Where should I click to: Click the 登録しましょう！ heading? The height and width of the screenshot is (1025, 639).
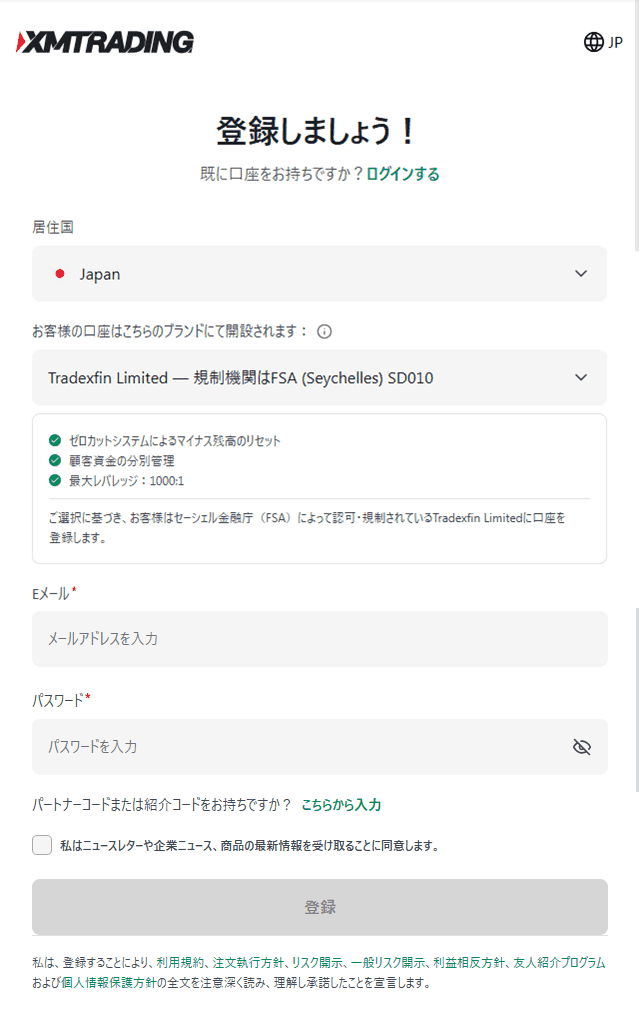316,130
